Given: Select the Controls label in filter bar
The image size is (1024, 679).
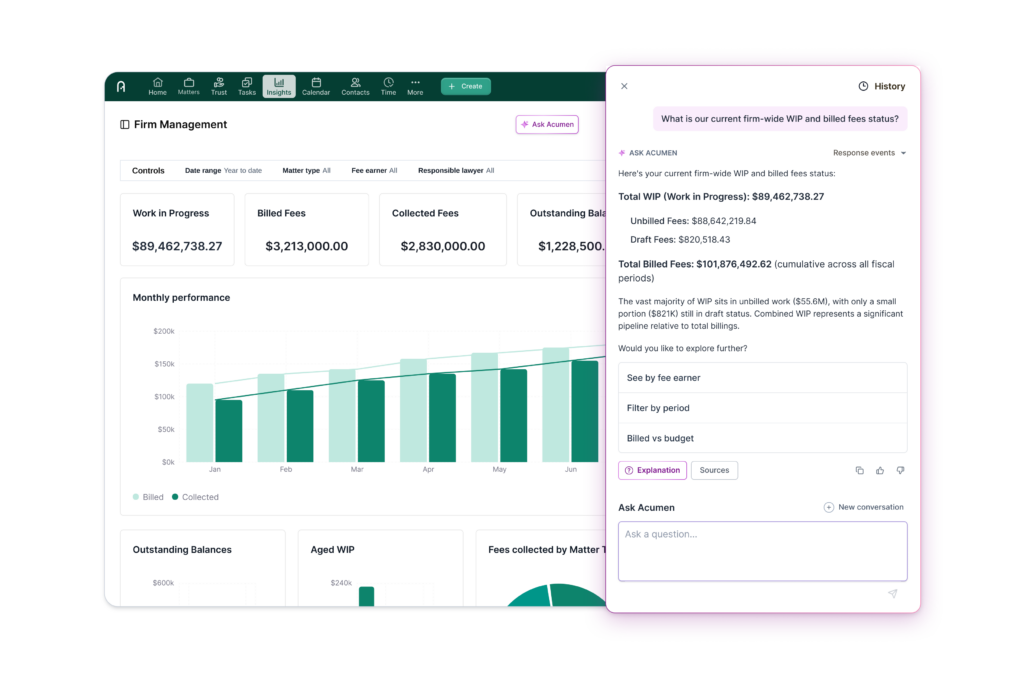Looking at the screenshot, I should point(148,170).
